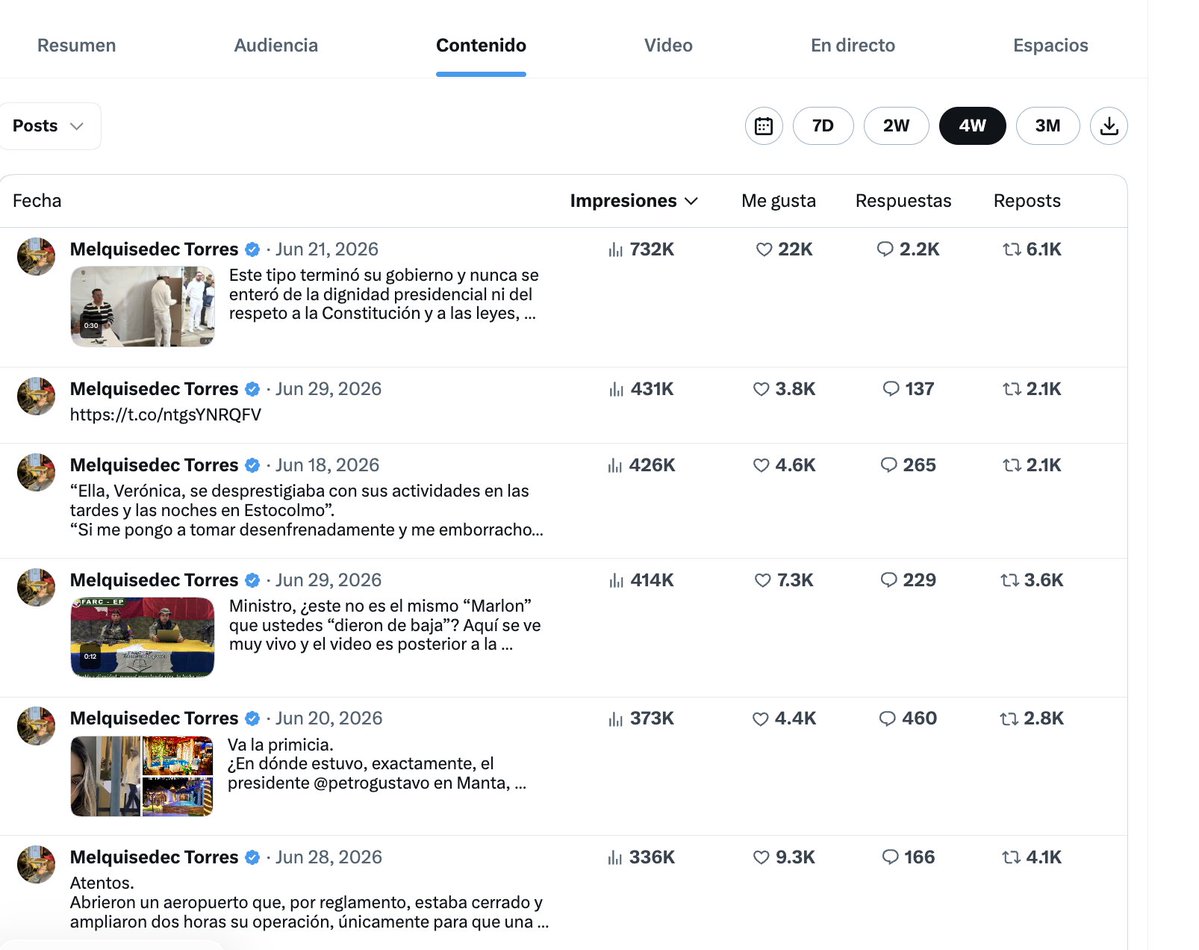Click the post text 'Este tipo terminó su gobierno'
1199x950 pixels.
click(x=384, y=294)
